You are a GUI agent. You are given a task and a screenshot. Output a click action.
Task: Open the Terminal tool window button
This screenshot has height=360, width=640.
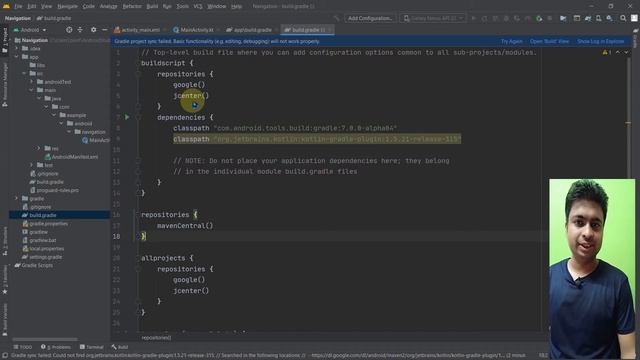[91, 347]
